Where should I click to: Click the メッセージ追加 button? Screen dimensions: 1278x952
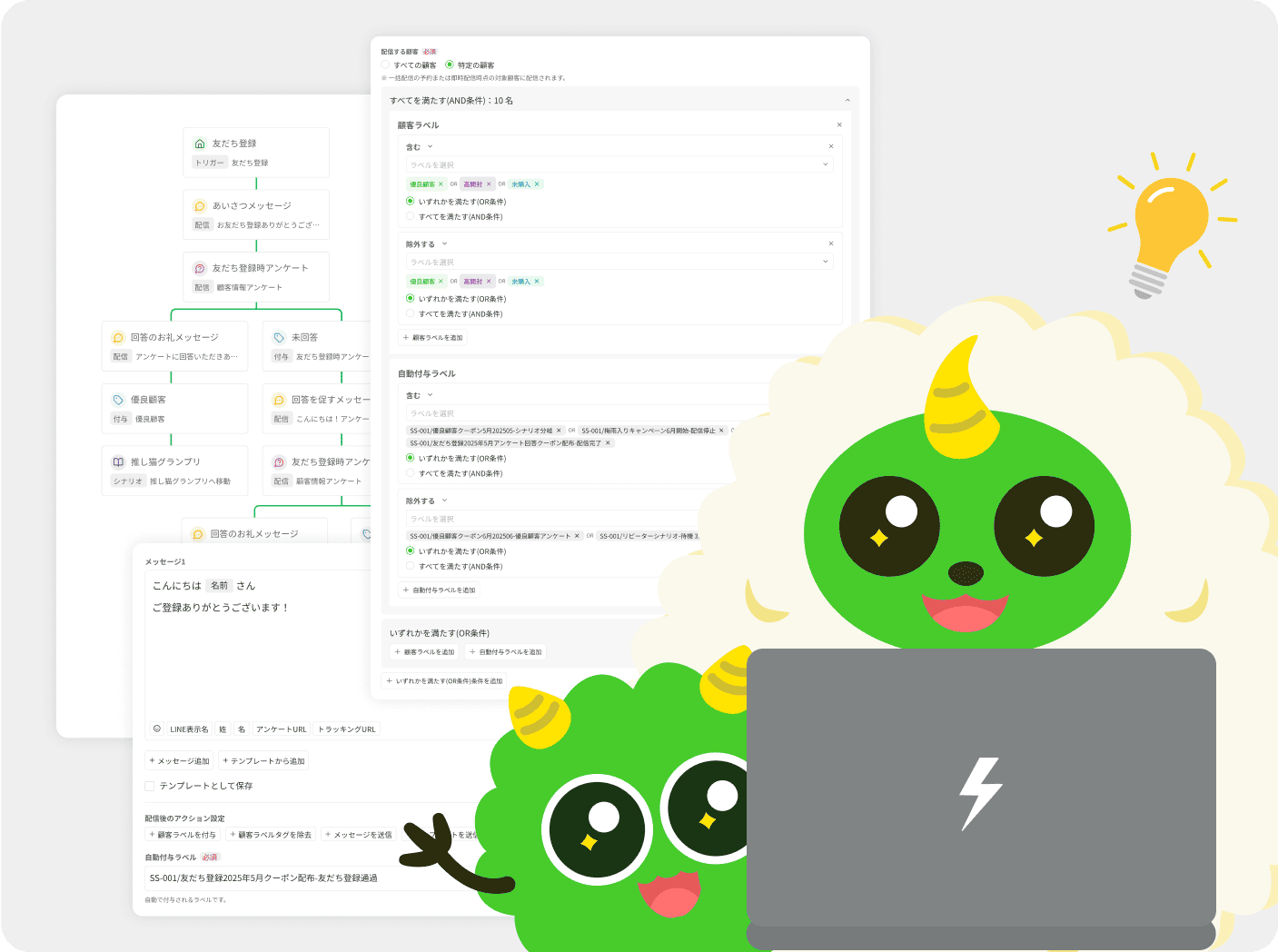pos(180,761)
